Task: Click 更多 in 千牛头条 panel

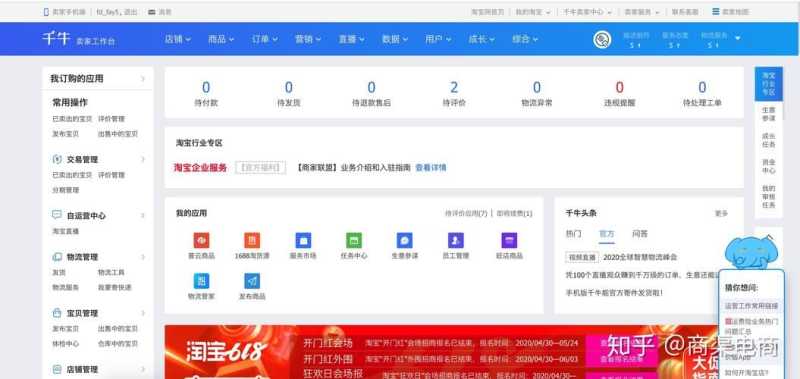Action: pyautogui.click(x=721, y=214)
